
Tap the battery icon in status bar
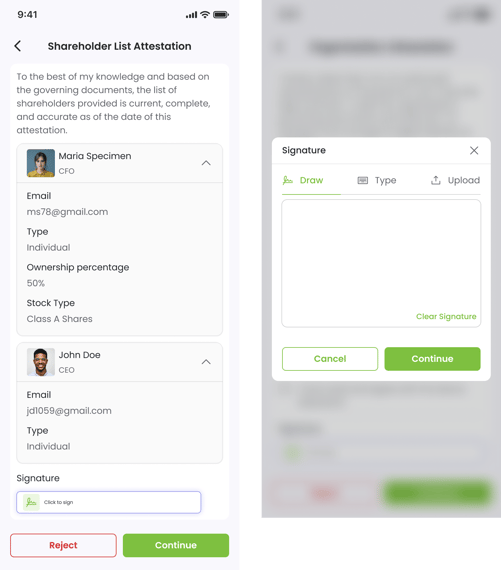point(221,15)
